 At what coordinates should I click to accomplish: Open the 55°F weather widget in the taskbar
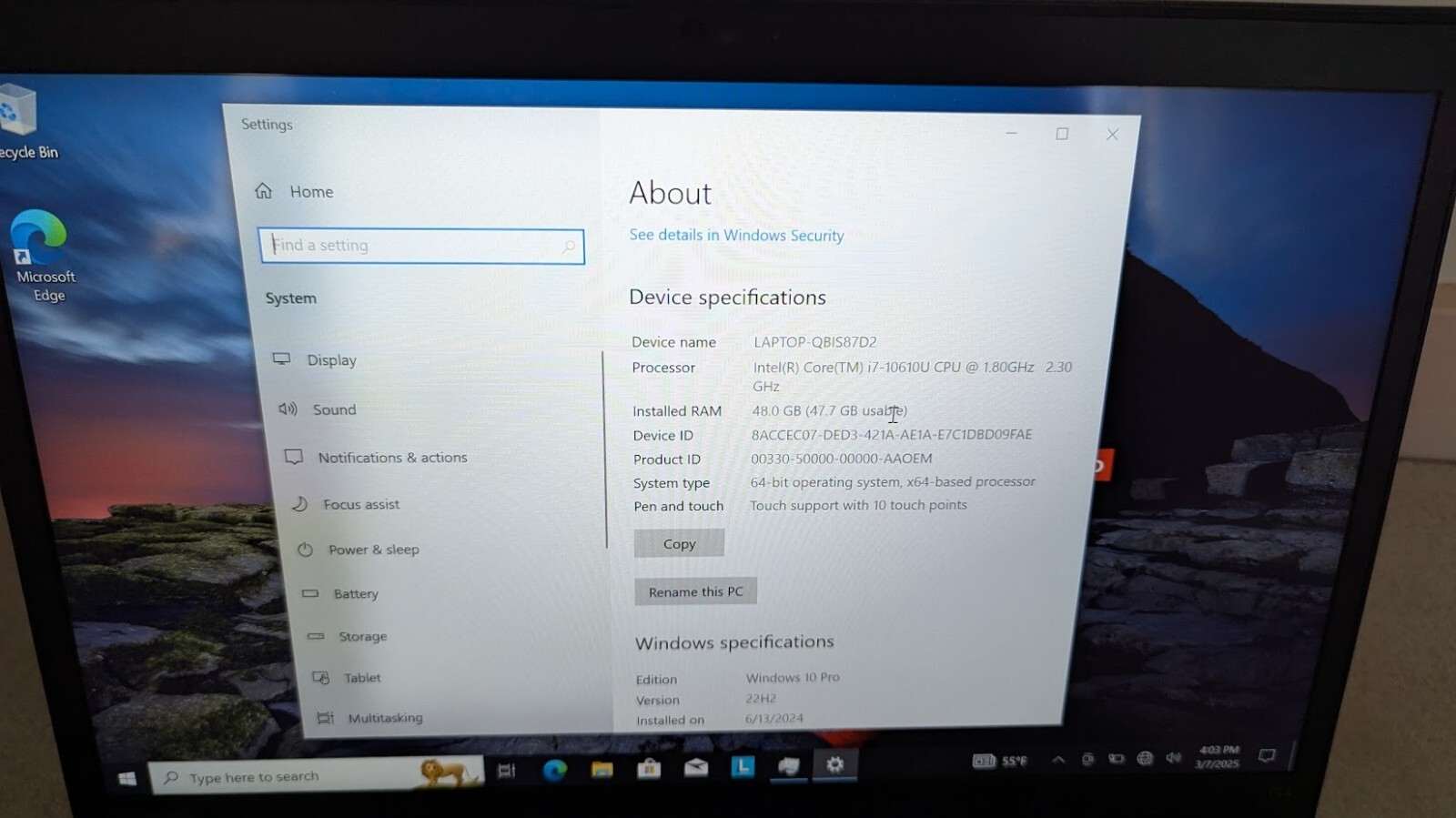click(999, 761)
